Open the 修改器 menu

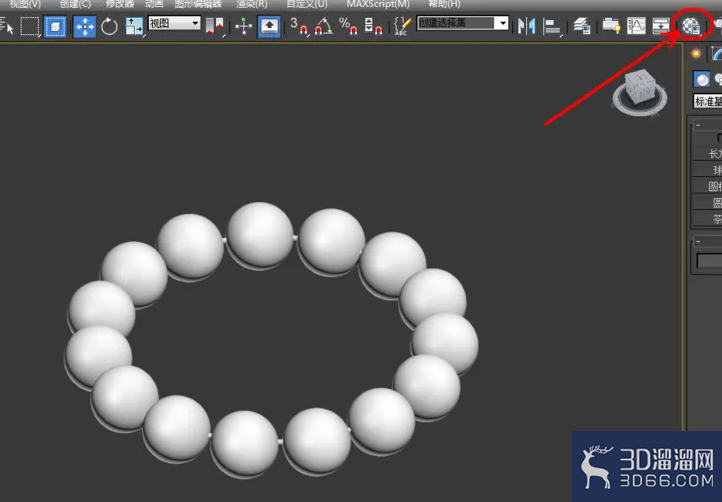pyautogui.click(x=119, y=4)
